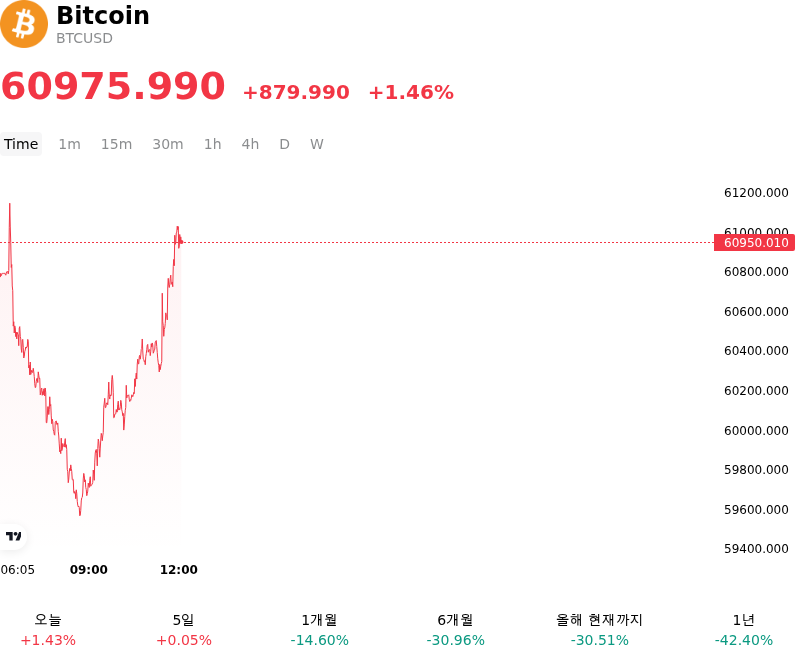Click the 12:00 time axis marker
This screenshot has width=800, height=660.
click(x=179, y=570)
